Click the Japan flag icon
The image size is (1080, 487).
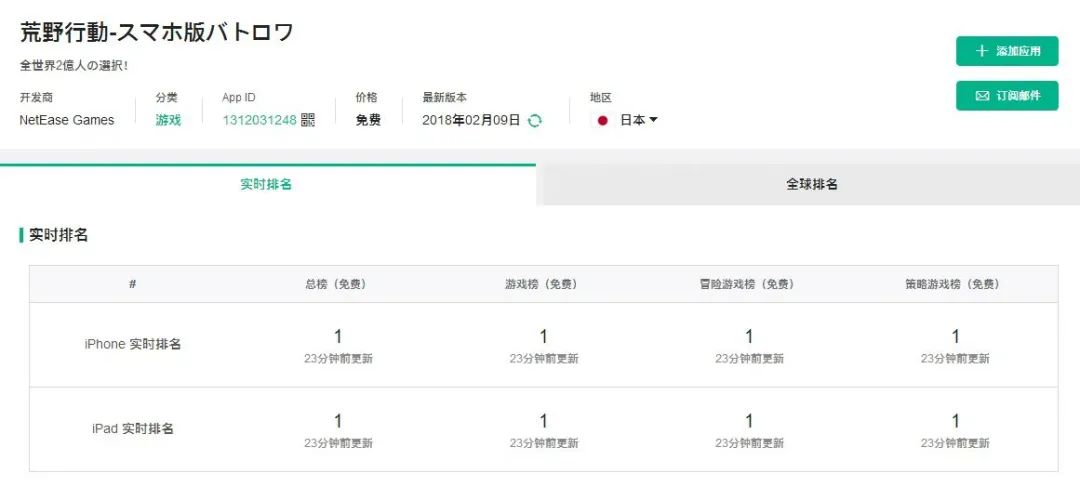click(603, 121)
